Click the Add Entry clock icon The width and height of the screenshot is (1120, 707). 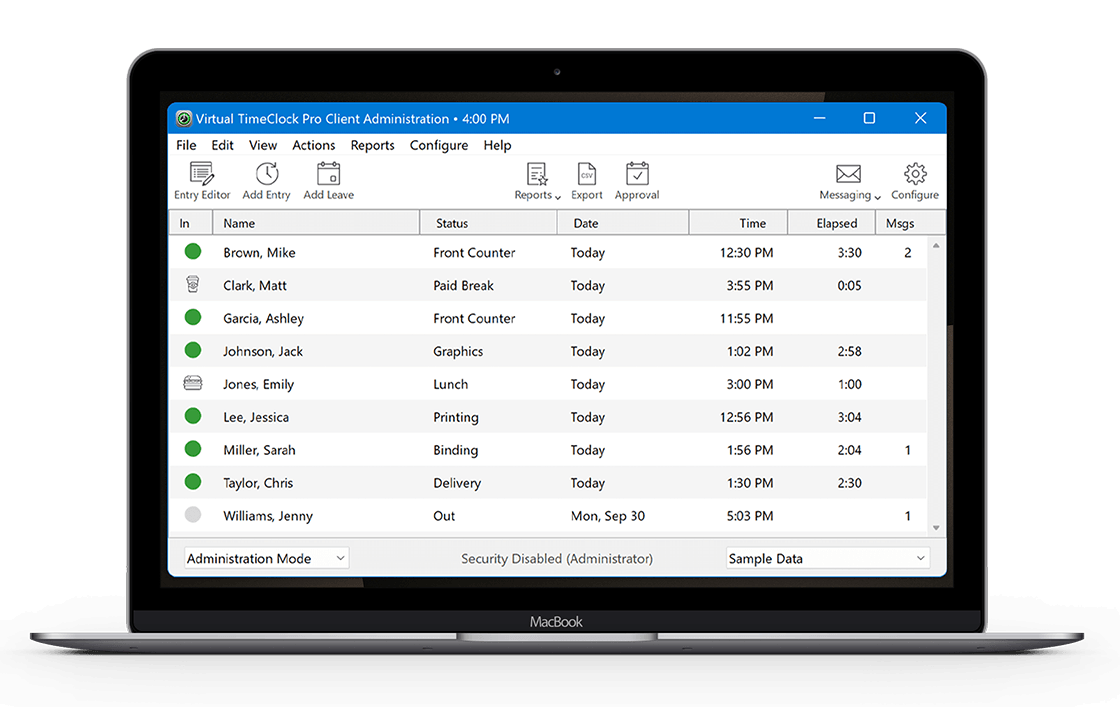[267, 174]
